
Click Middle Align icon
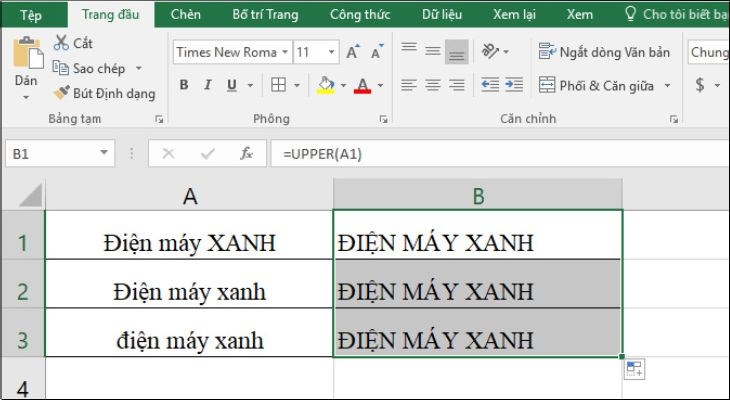tap(433, 51)
